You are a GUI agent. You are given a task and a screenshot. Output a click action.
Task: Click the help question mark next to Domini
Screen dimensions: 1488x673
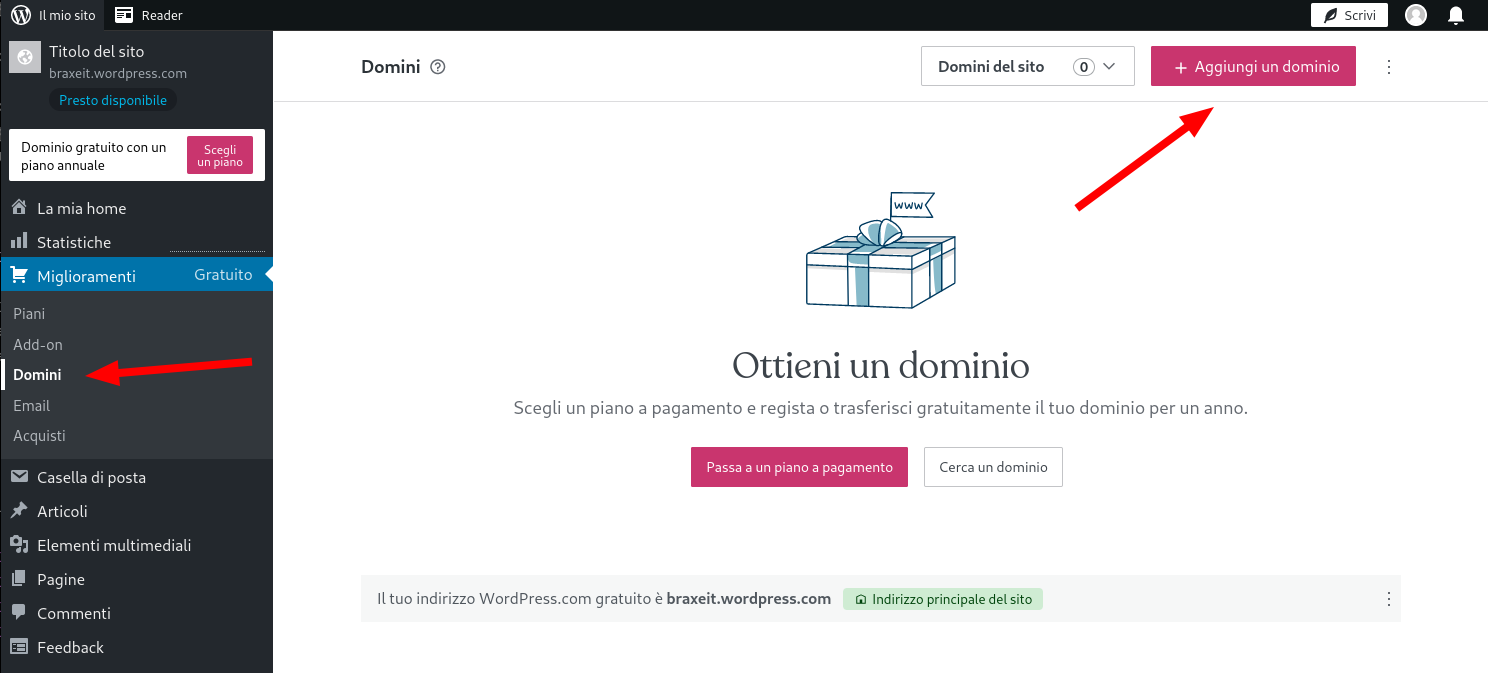pos(437,67)
